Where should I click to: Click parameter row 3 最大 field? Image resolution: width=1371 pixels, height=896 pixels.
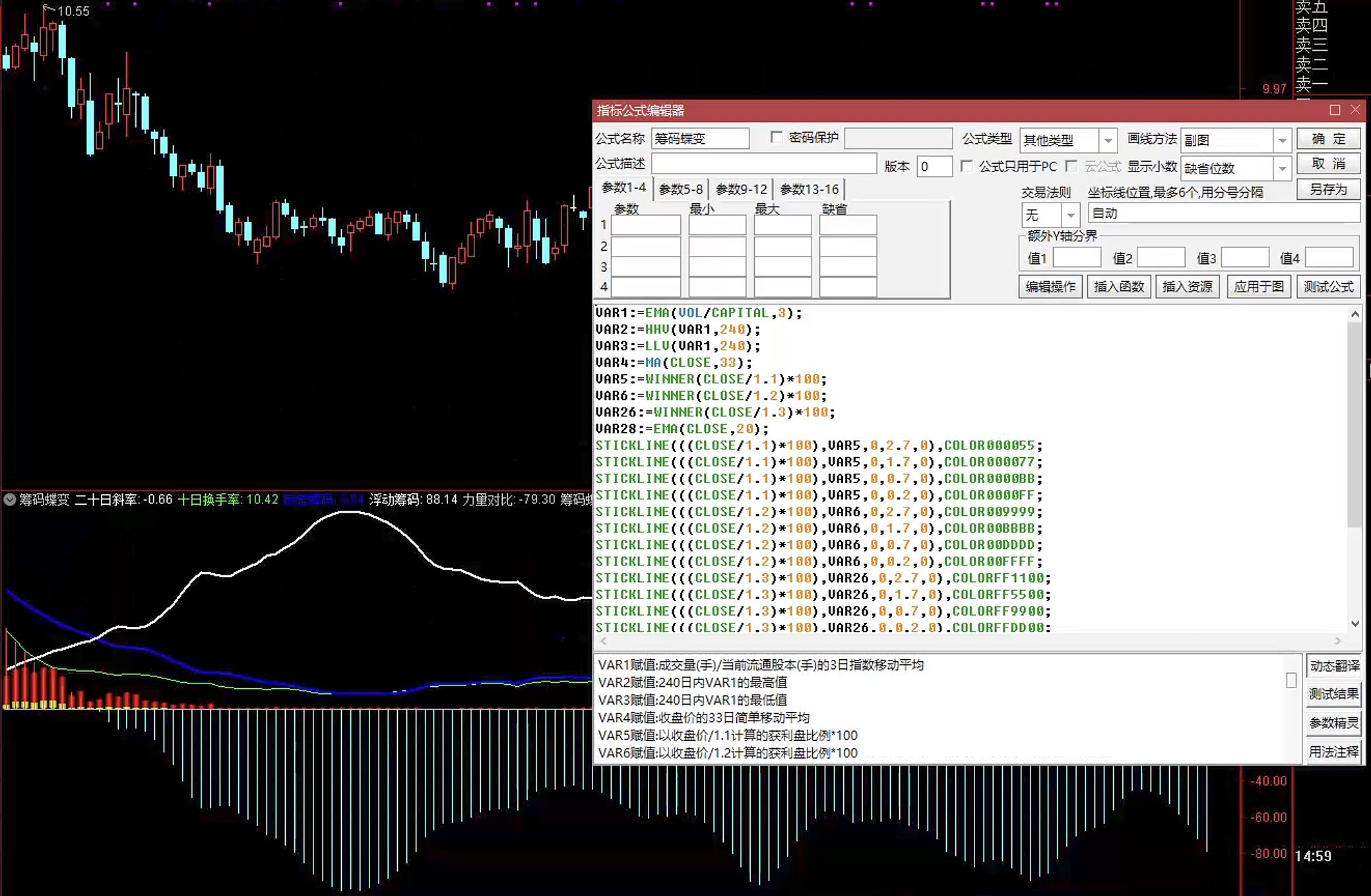pyautogui.click(x=782, y=267)
